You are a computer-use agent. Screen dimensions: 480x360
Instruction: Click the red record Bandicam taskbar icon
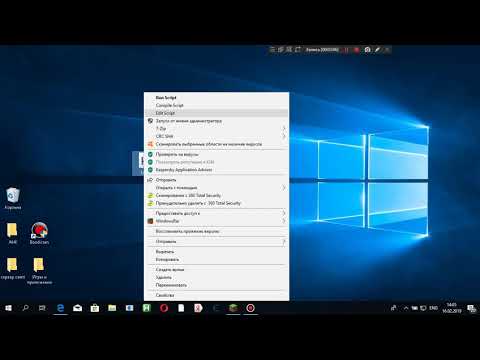(x=250, y=308)
